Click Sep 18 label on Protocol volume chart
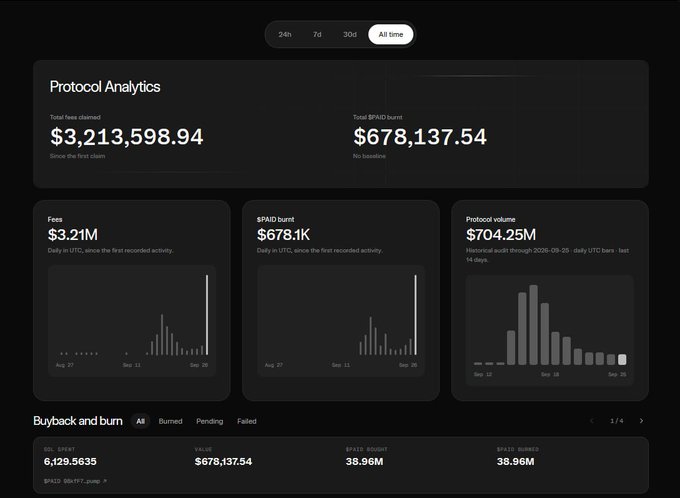This screenshot has width=680, height=498. click(550, 374)
